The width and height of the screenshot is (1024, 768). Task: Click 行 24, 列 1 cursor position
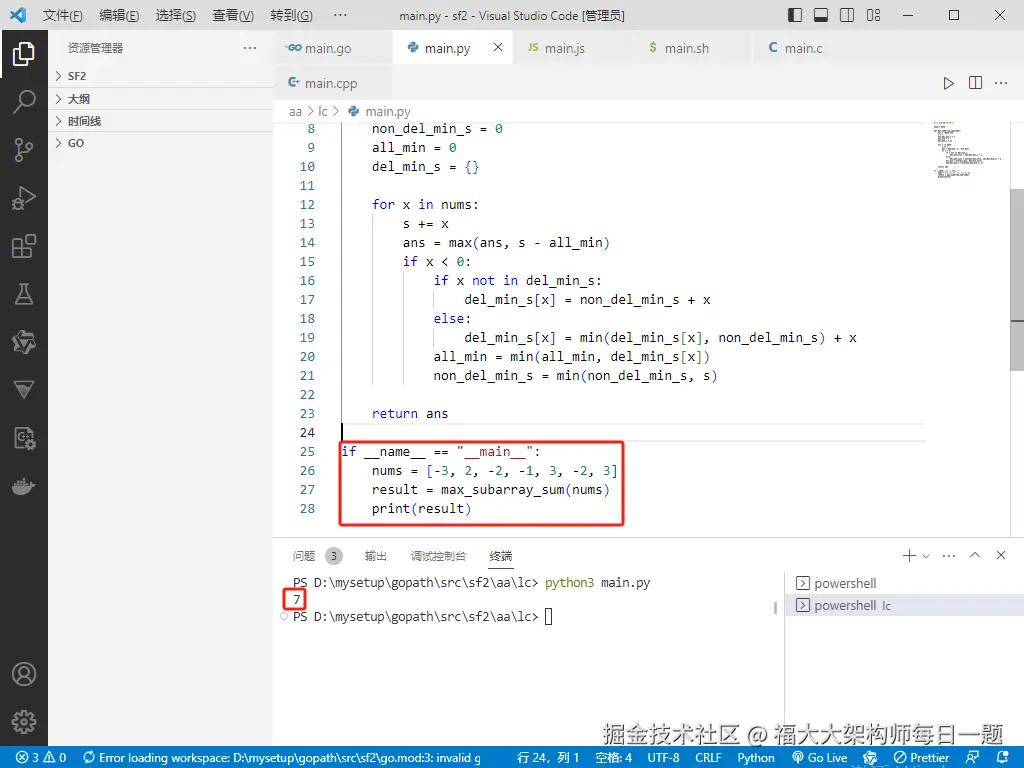click(x=548, y=758)
